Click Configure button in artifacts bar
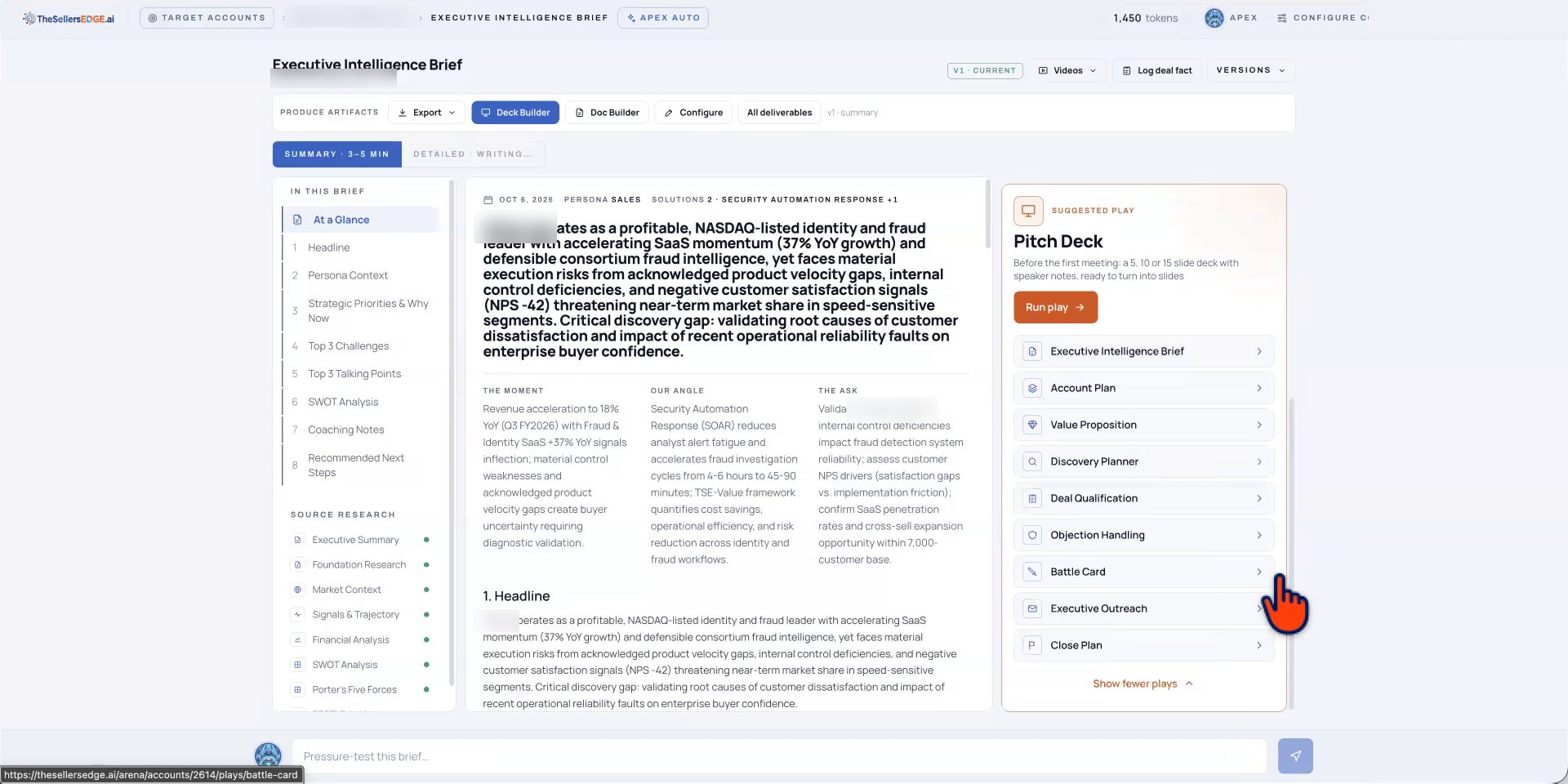Viewport: 1568px width, 784px height. tap(693, 113)
